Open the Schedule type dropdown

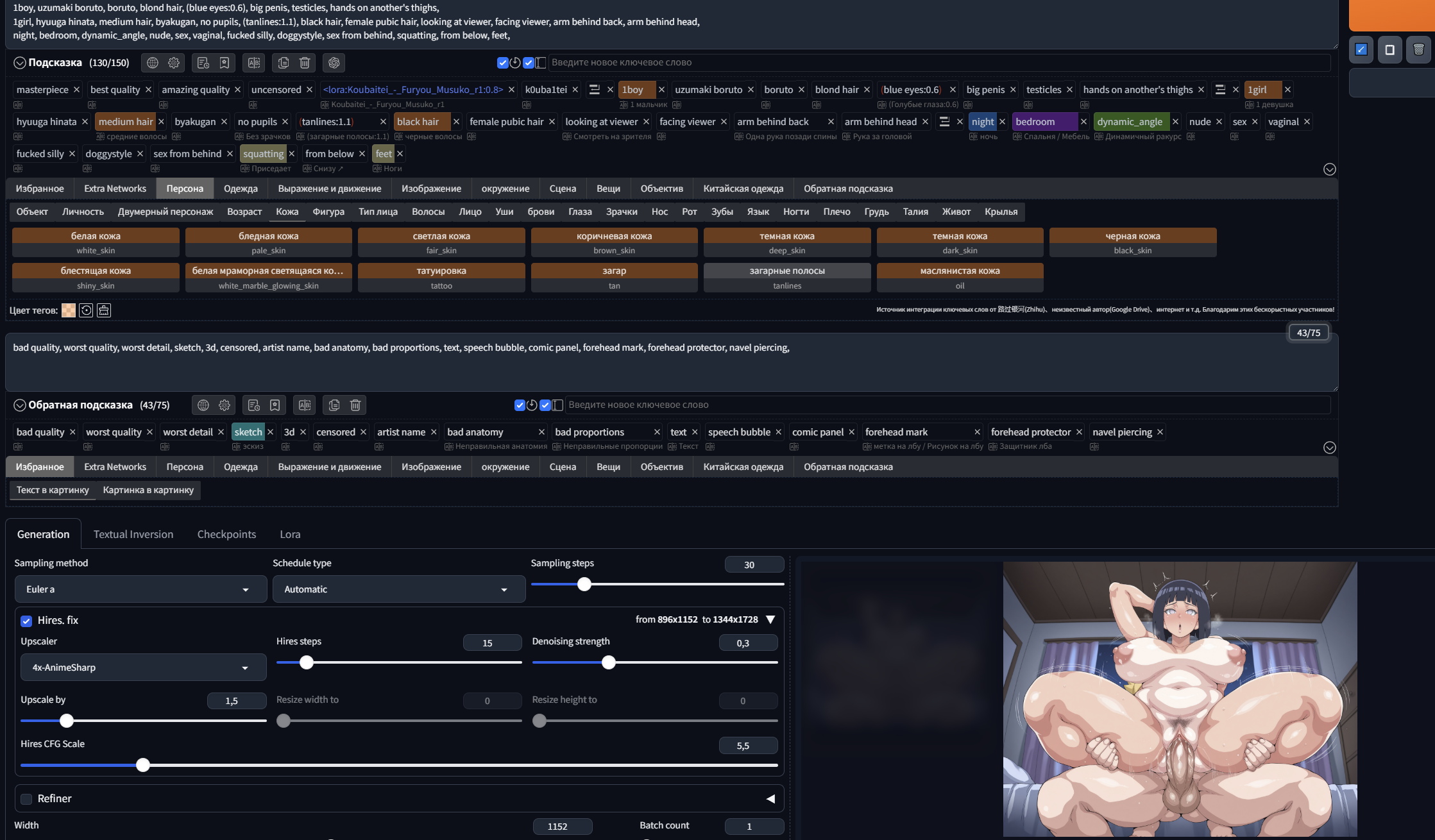pos(399,589)
